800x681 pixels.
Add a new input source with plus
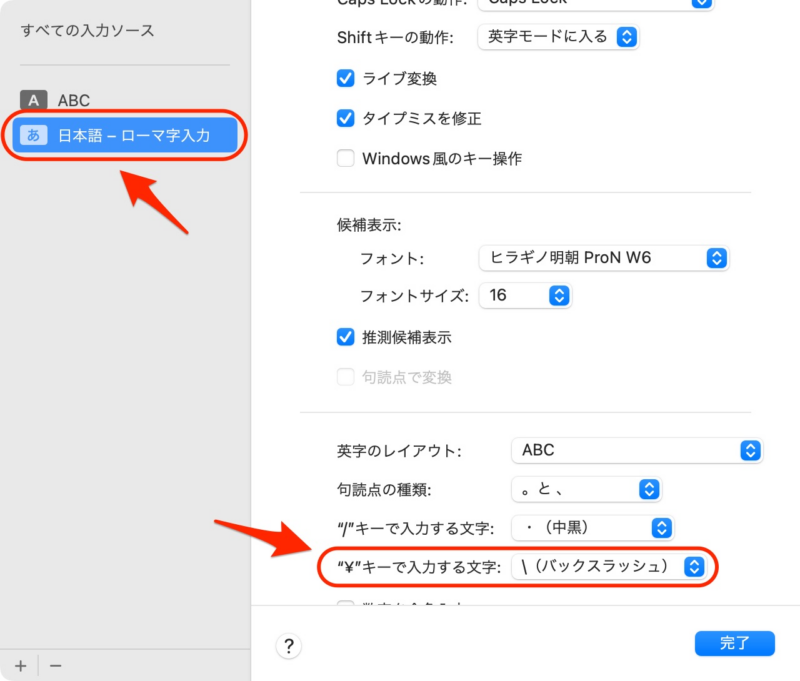tap(20, 666)
